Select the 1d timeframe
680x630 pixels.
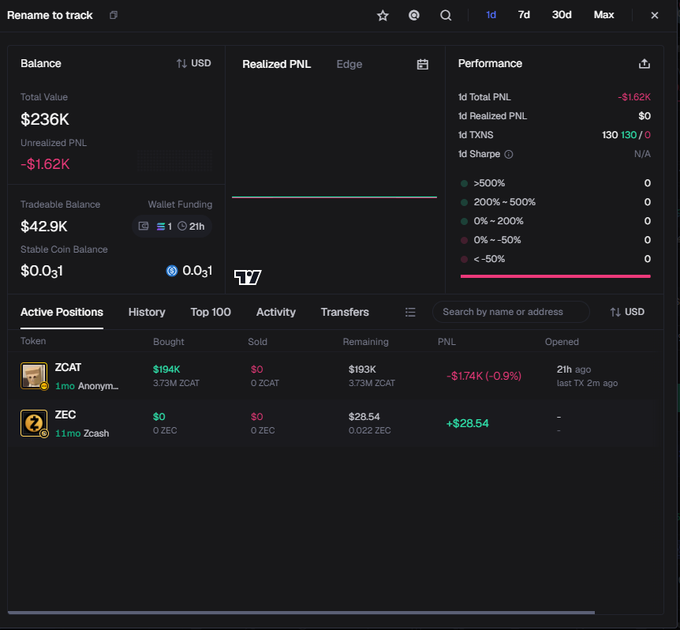point(491,15)
